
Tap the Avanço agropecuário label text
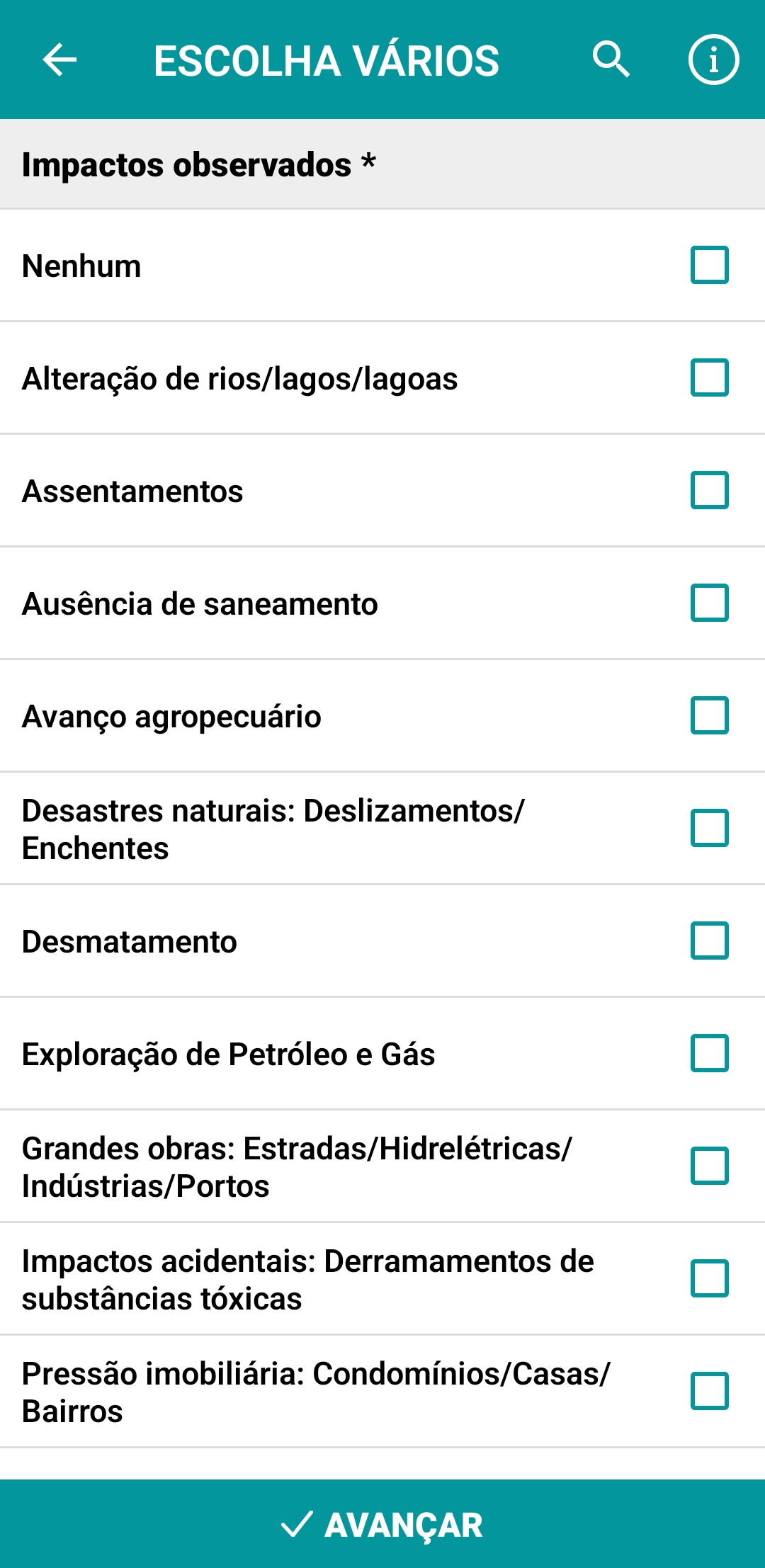(171, 717)
